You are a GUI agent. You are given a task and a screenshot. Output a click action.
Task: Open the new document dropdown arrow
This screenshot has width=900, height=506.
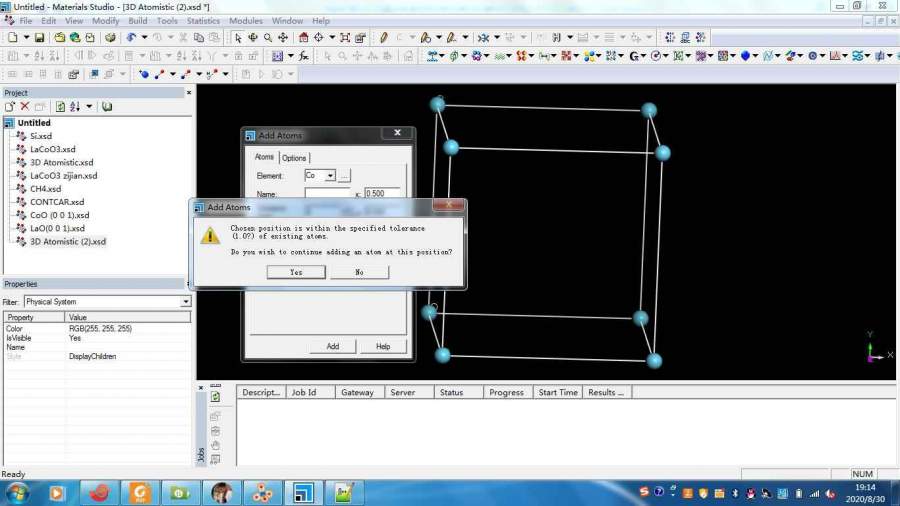tap(25, 37)
